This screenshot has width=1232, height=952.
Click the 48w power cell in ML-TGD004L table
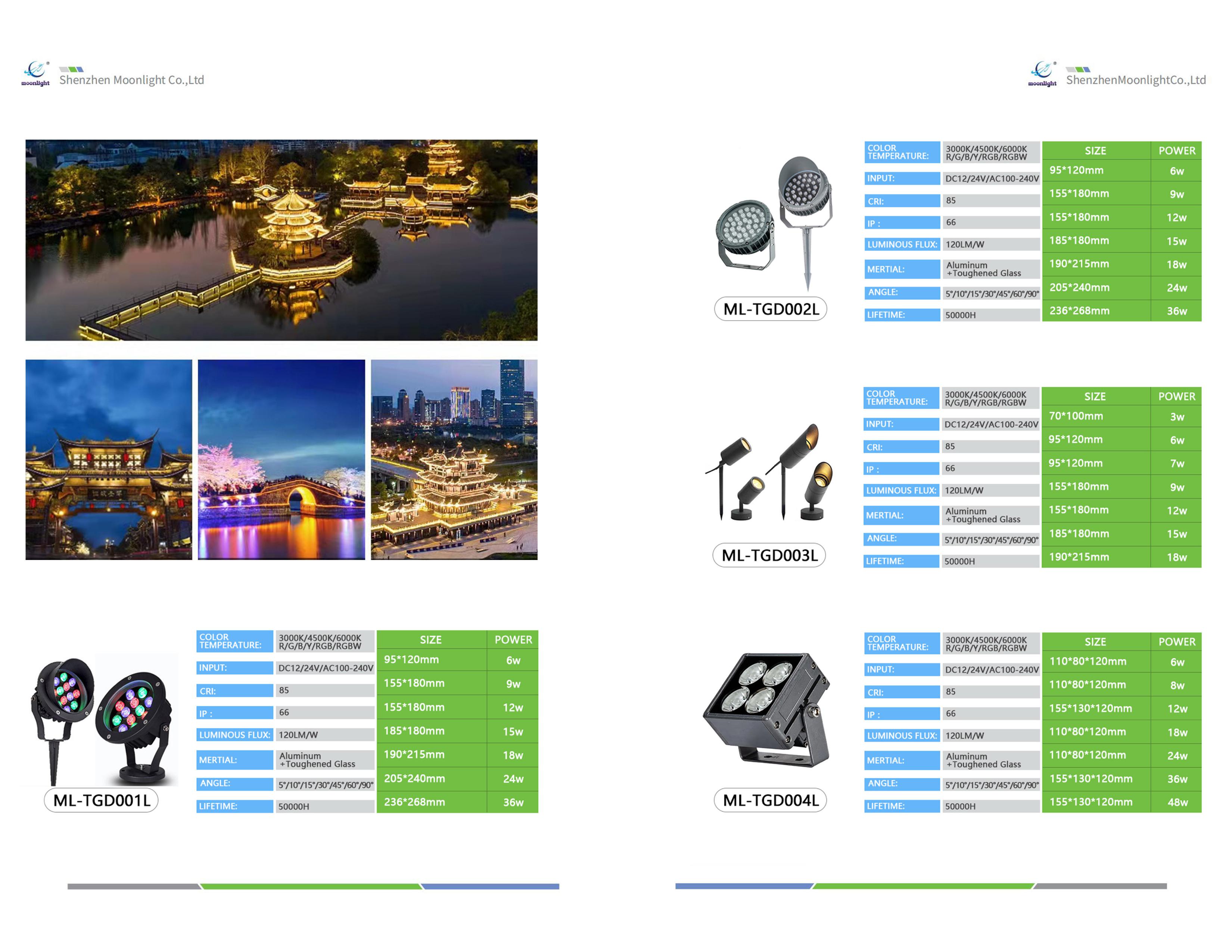(1177, 802)
